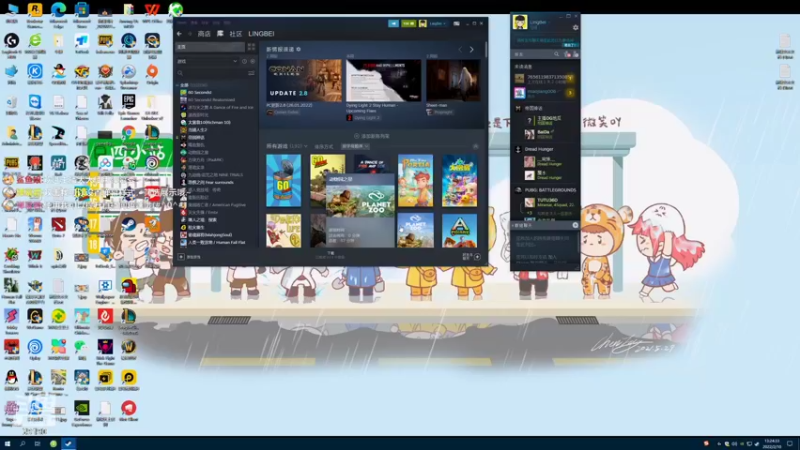Open Microsoft Edge desktop icon

[58, 10]
